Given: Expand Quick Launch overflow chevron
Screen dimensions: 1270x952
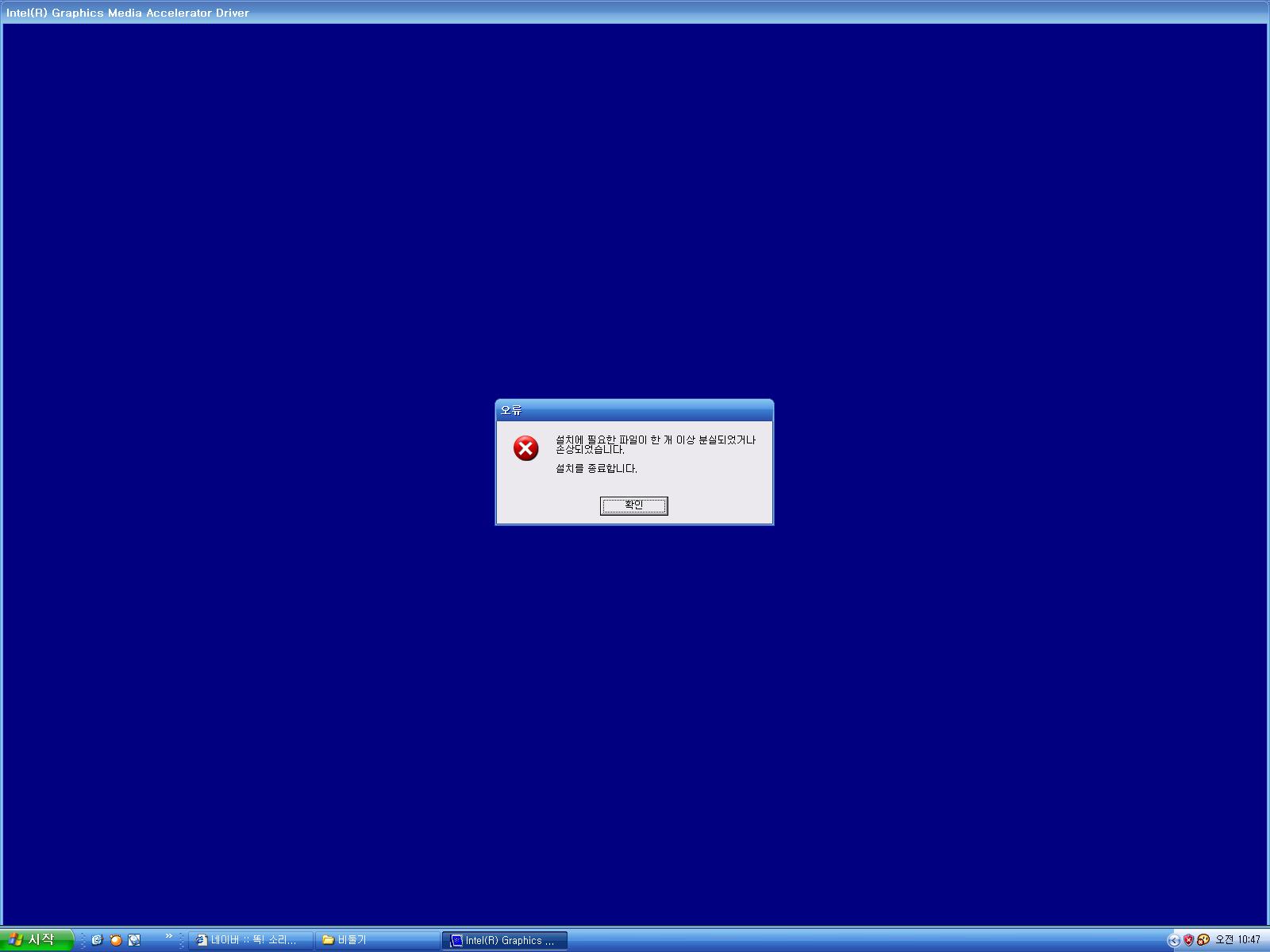Looking at the screenshot, I should pyautogui.click(x=168, y=937).
